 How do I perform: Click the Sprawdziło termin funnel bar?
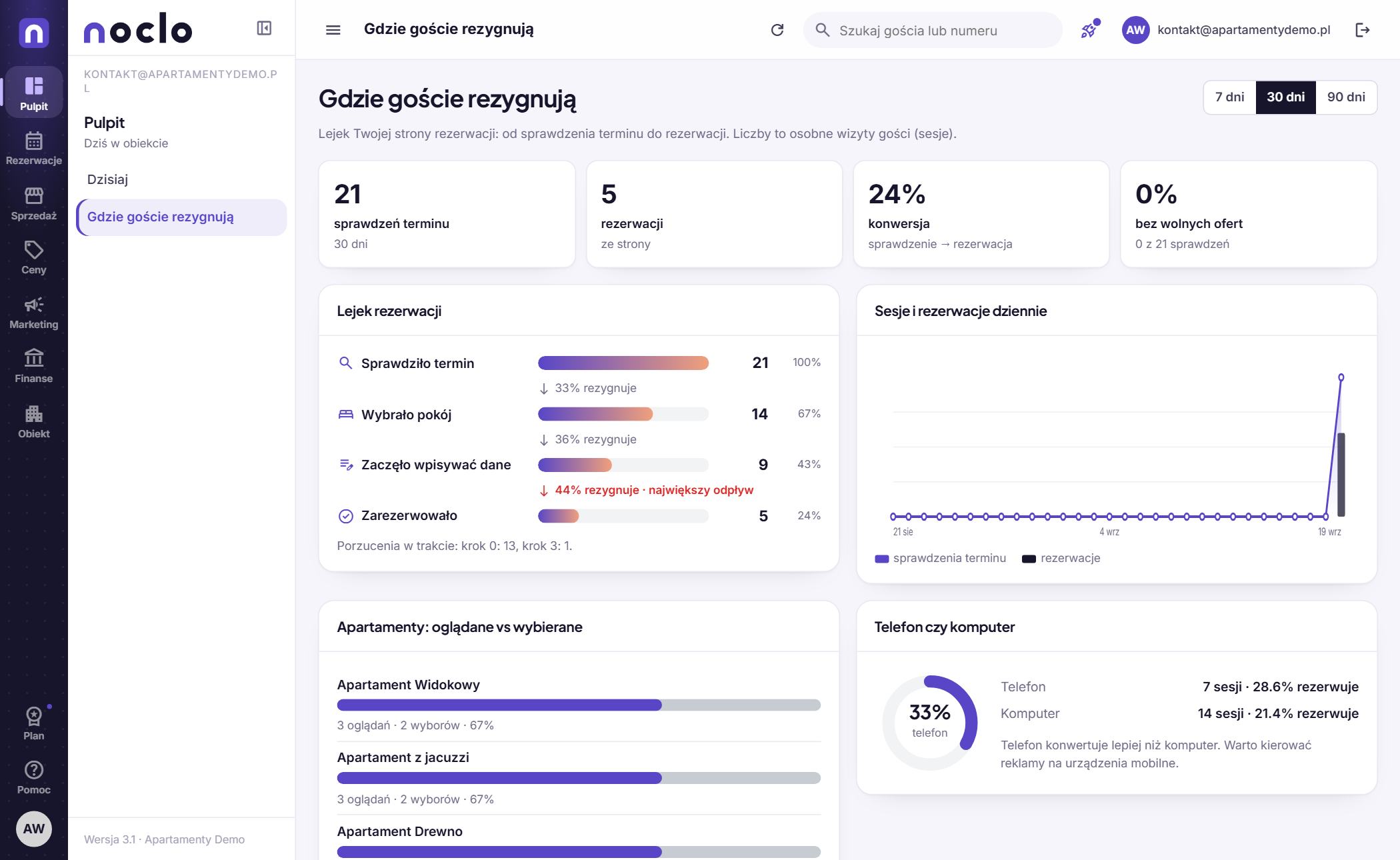click(623, 363)
